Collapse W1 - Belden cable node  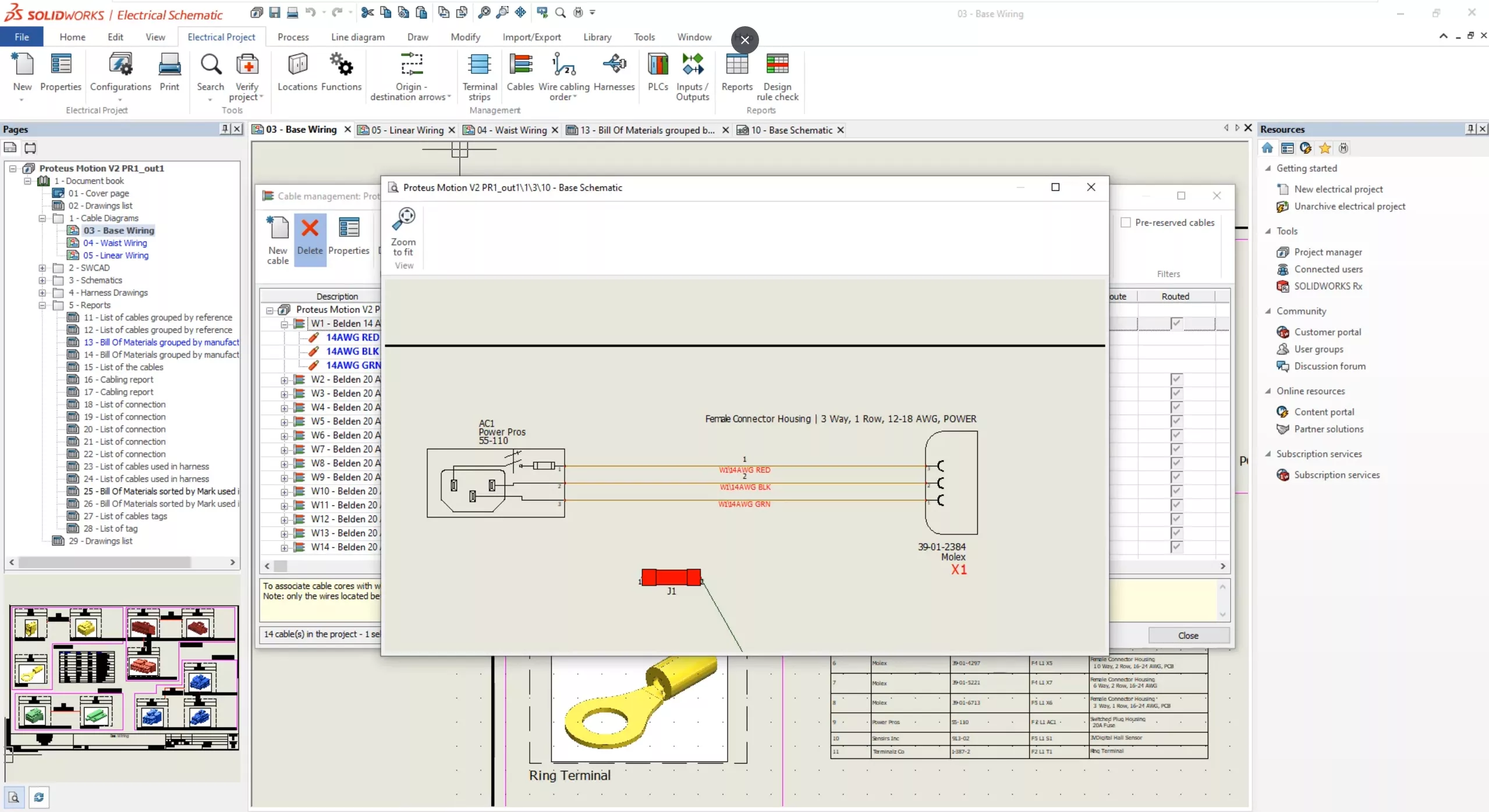coord(285,324)
